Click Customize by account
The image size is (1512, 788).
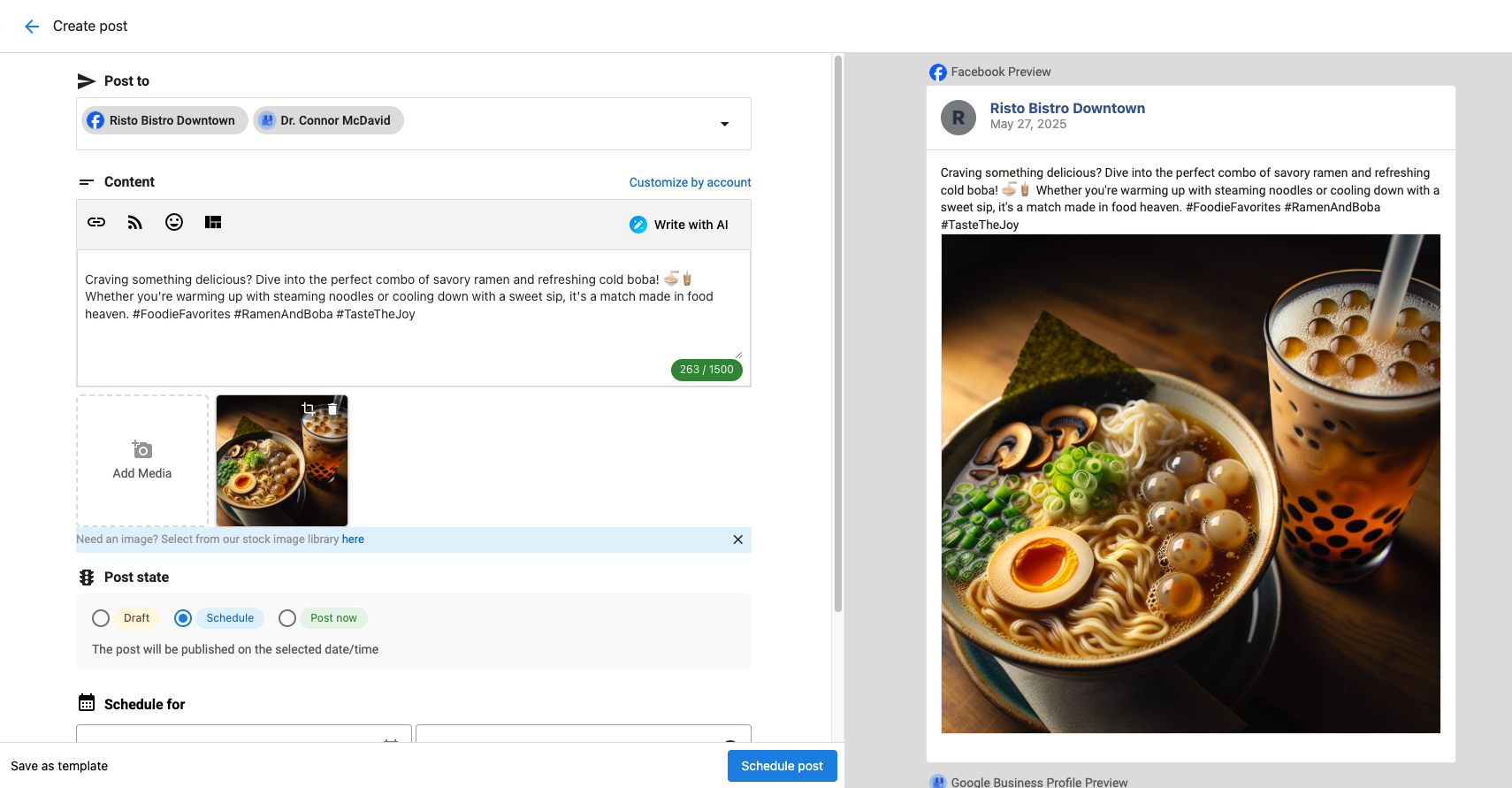point(690,182)
